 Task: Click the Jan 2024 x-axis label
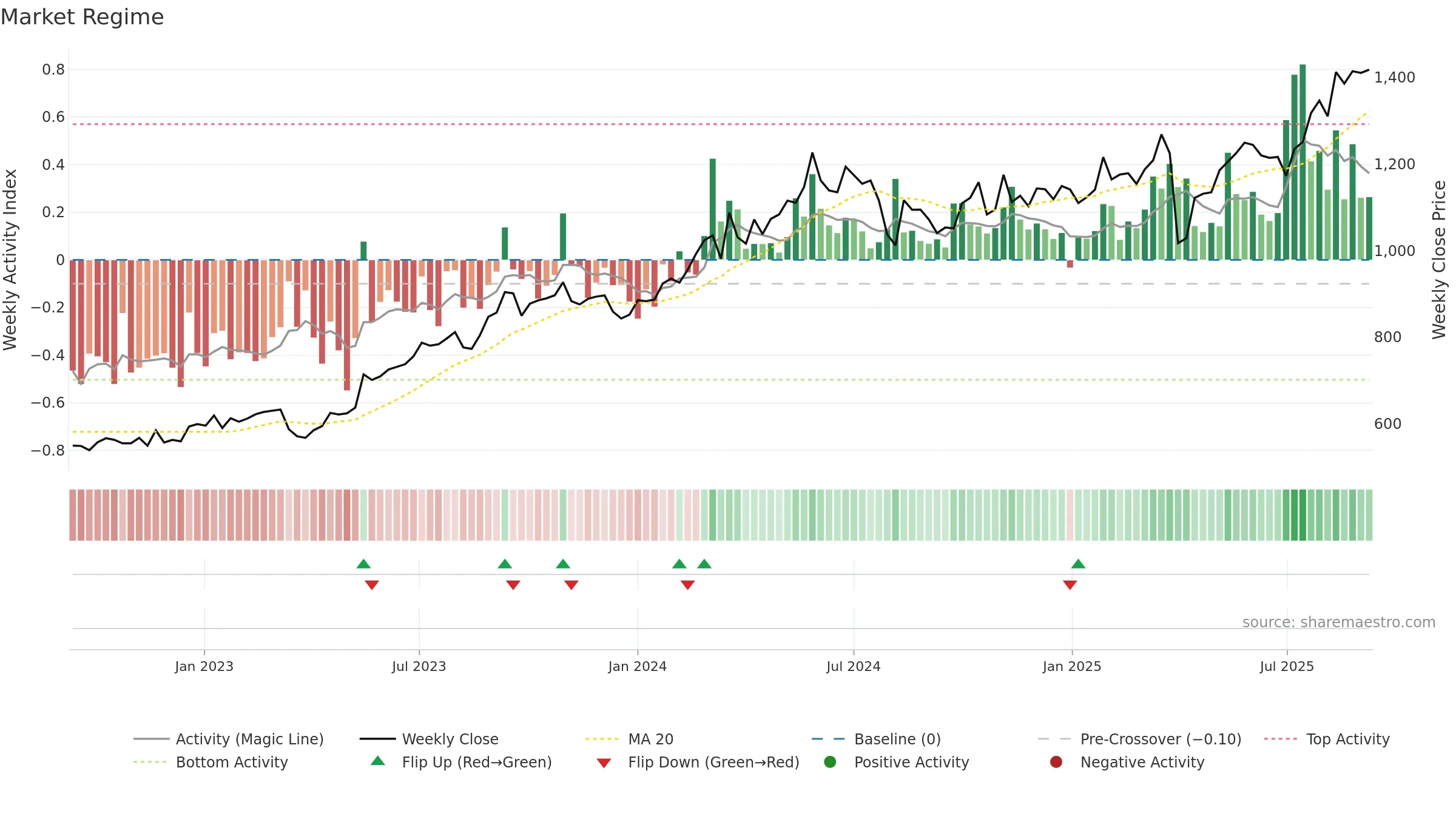click(637, 666)
